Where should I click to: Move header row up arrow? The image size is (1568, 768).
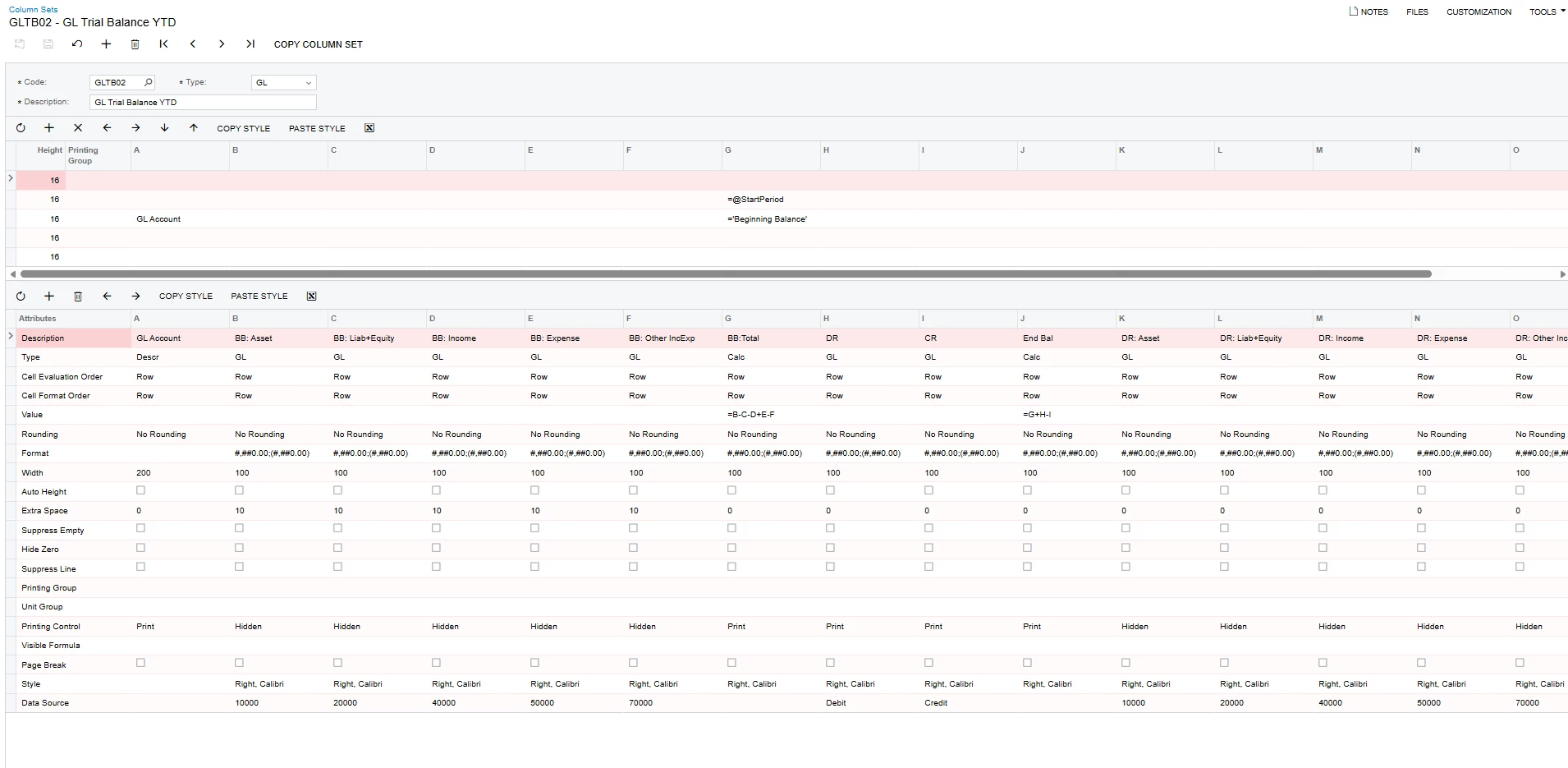[x=194, y=128]
